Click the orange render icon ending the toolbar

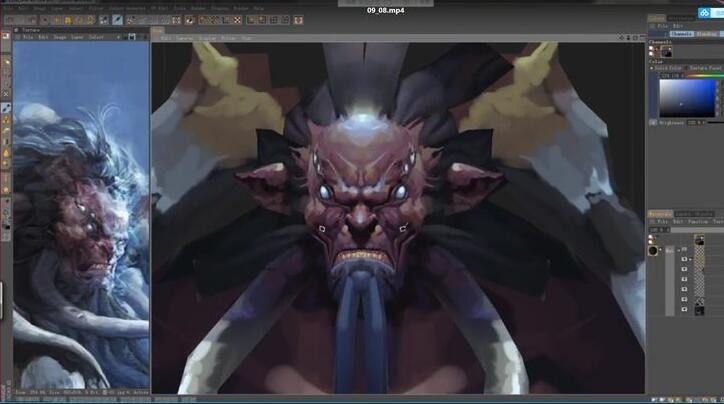click(x=298, y=20)
